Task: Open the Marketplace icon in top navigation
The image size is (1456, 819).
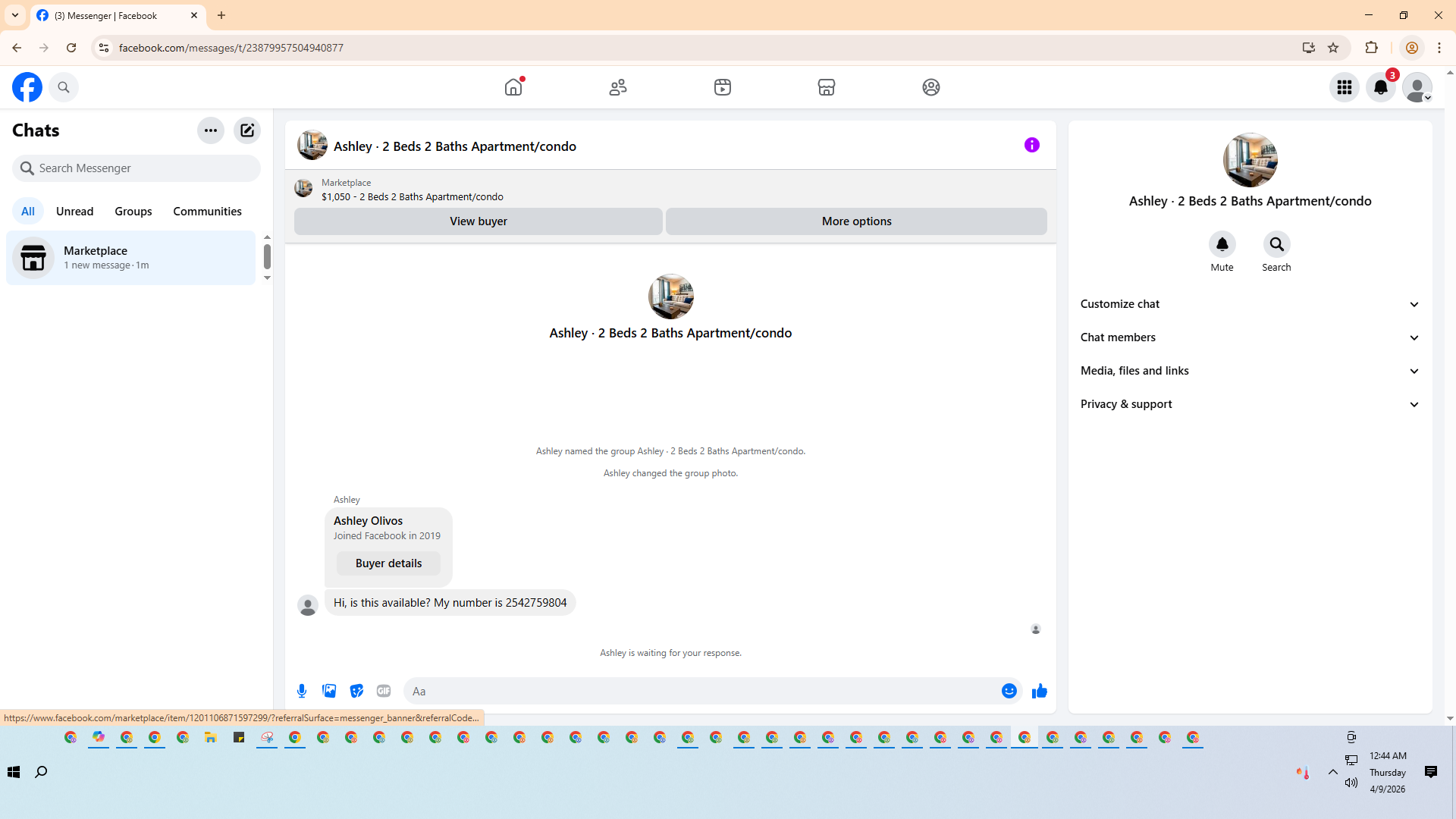Action: pos(827,87)
